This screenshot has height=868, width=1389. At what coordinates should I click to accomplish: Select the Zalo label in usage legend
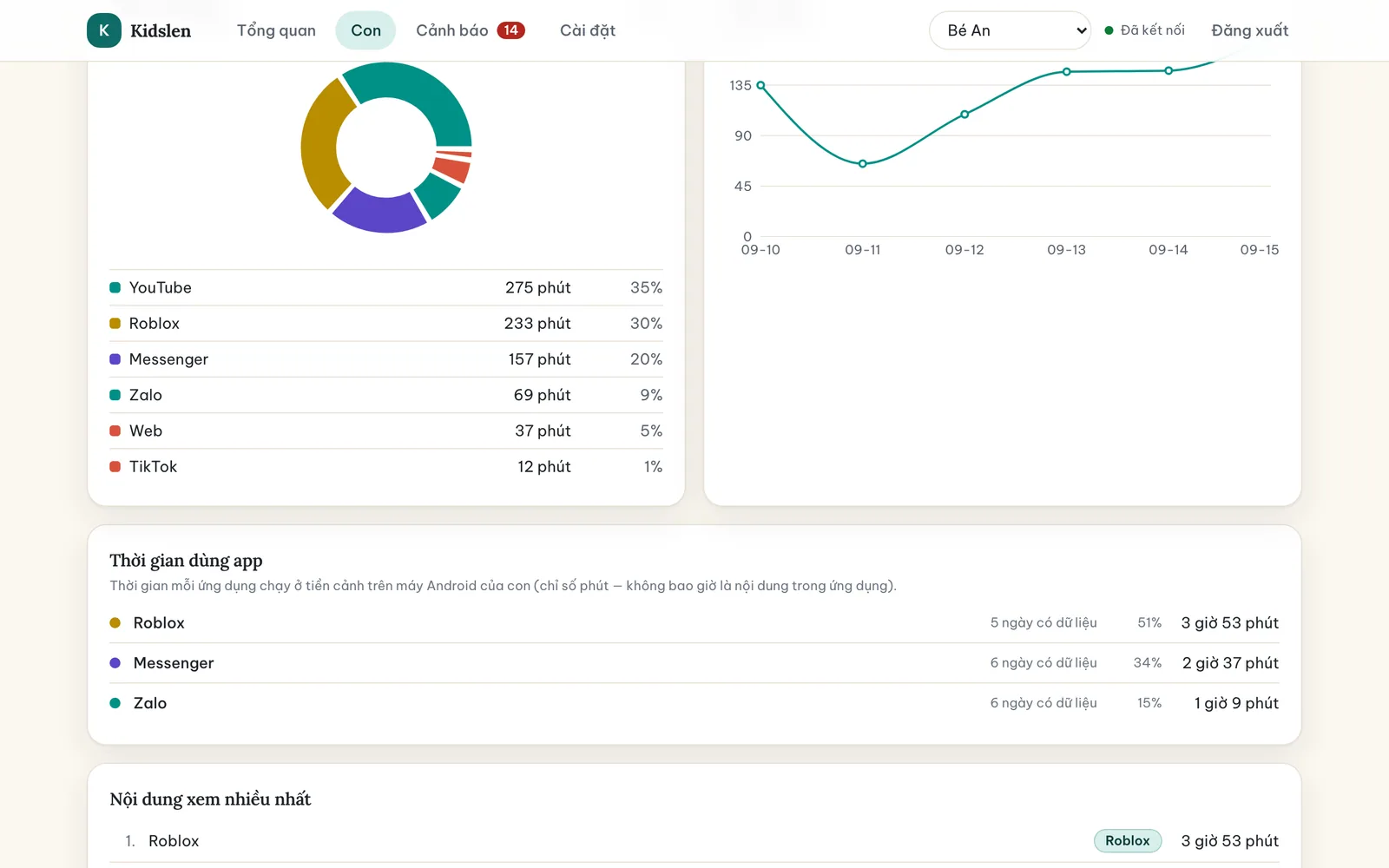click(x=146, y=395)
